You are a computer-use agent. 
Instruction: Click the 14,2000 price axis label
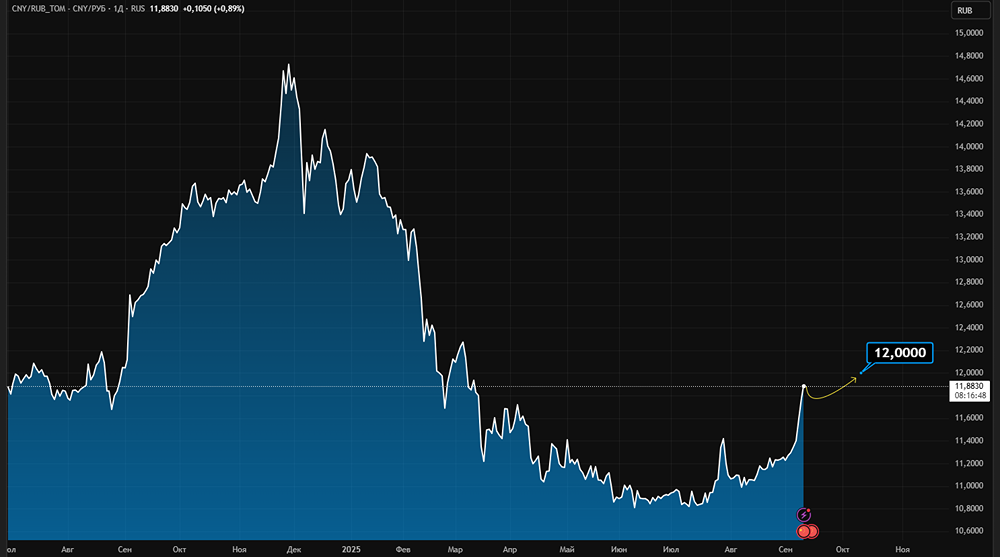coord(969,124)
